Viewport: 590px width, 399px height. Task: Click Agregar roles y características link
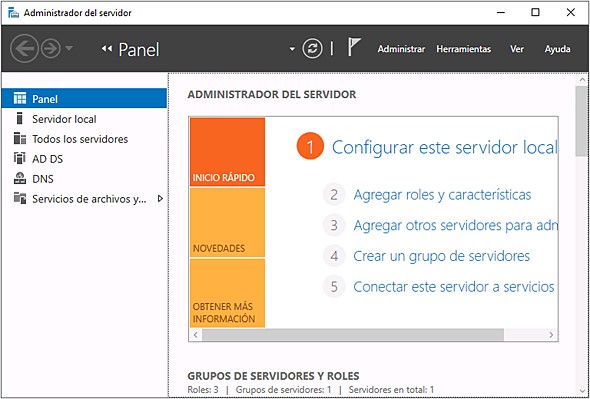(x=442, y=195)
